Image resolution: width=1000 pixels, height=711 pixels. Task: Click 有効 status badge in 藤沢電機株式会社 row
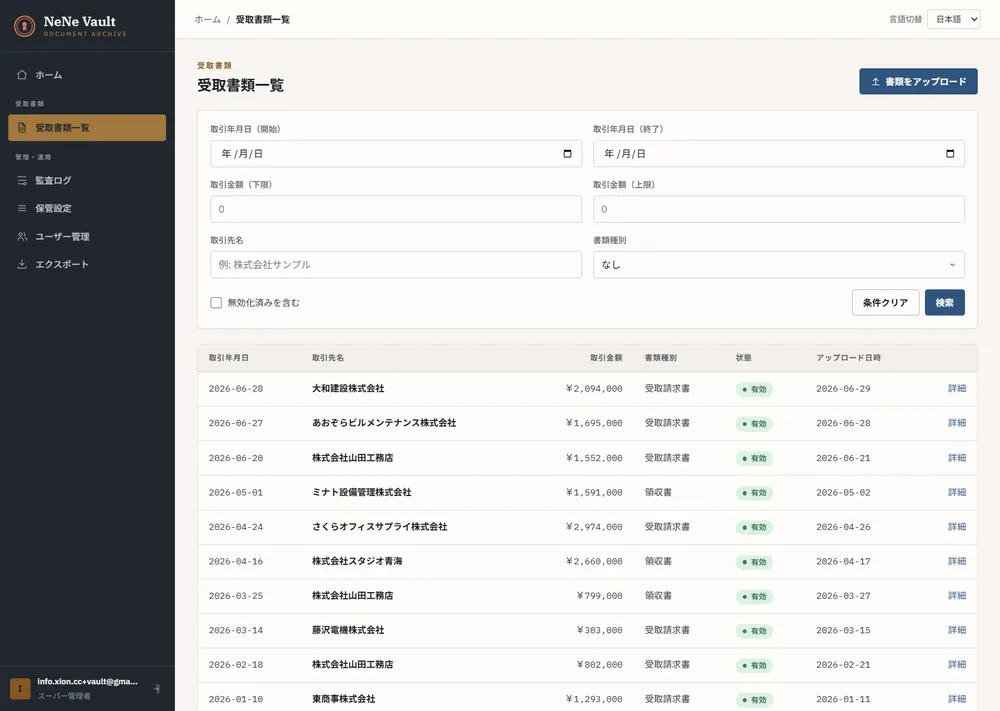[754, 631]
